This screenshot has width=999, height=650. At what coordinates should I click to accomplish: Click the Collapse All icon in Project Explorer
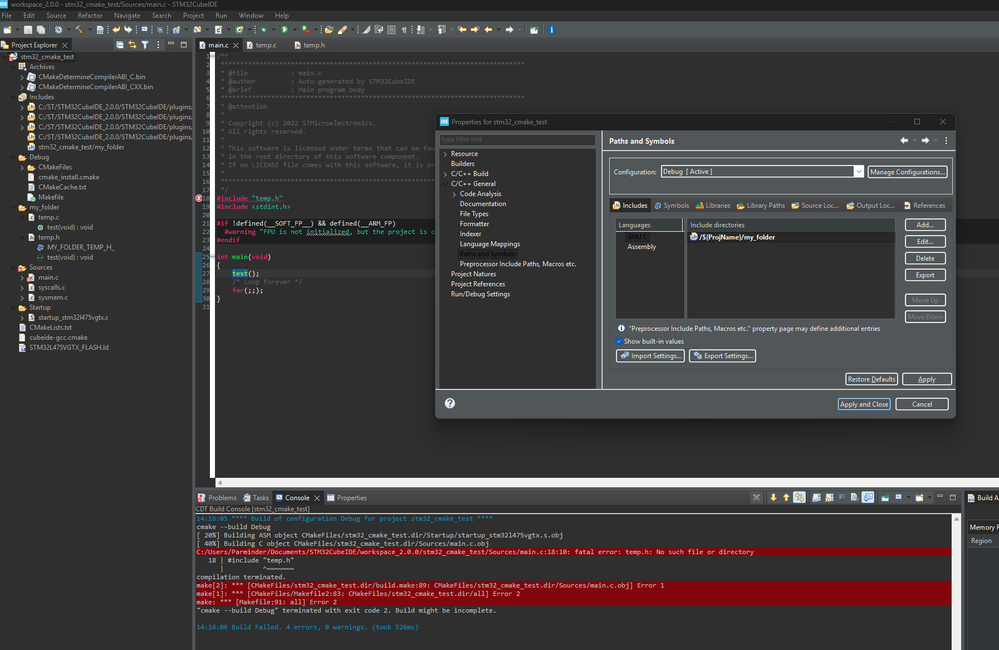(x=120, y=45)
